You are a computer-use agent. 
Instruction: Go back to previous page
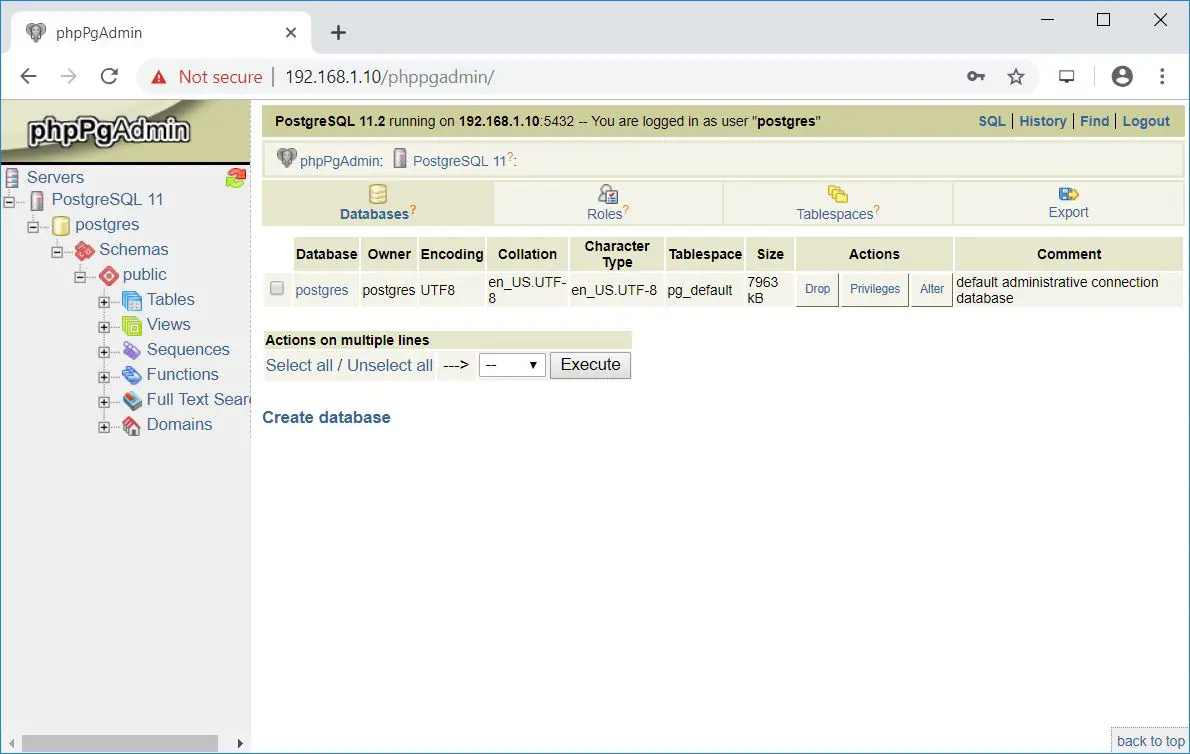coord(28,77)
